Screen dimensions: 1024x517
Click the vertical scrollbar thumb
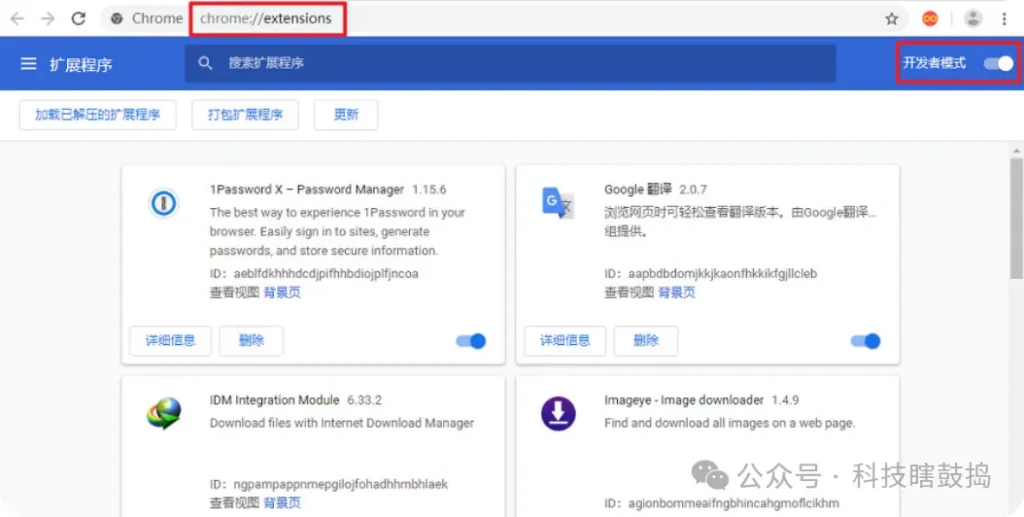[1017, 218]
